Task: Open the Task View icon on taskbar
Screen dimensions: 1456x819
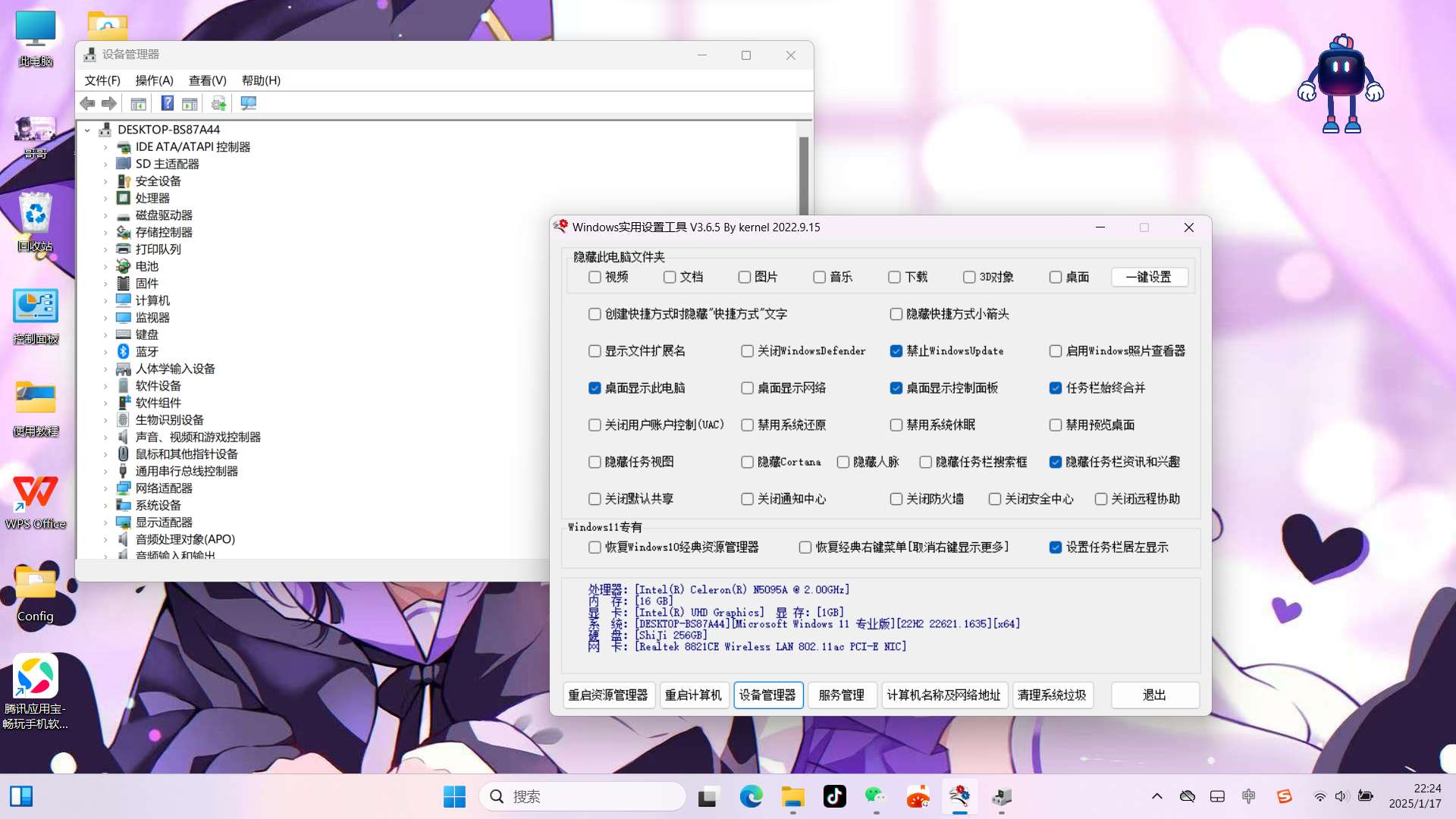Action: [708, 796]
